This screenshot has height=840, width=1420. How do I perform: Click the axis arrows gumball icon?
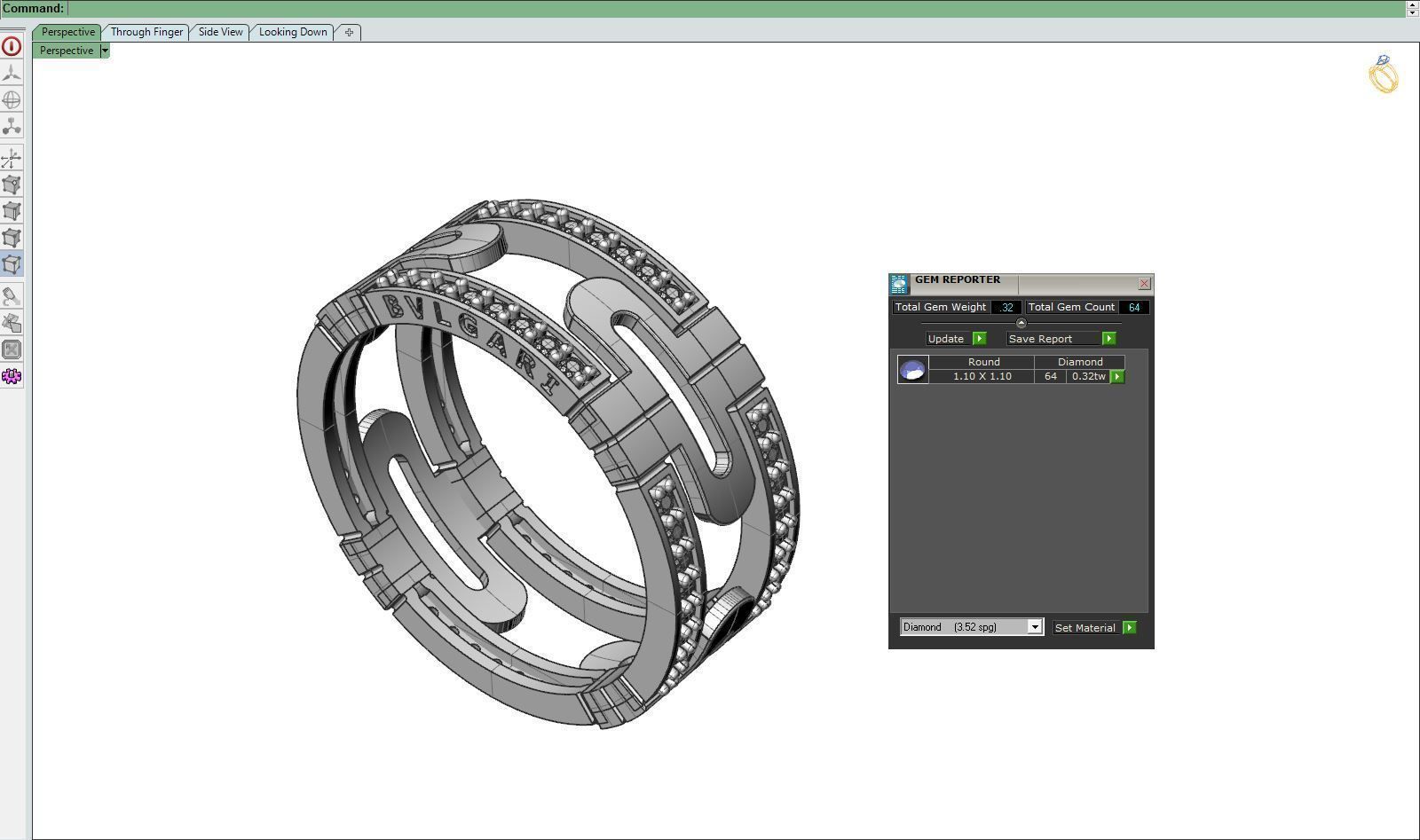coord(12,159)
